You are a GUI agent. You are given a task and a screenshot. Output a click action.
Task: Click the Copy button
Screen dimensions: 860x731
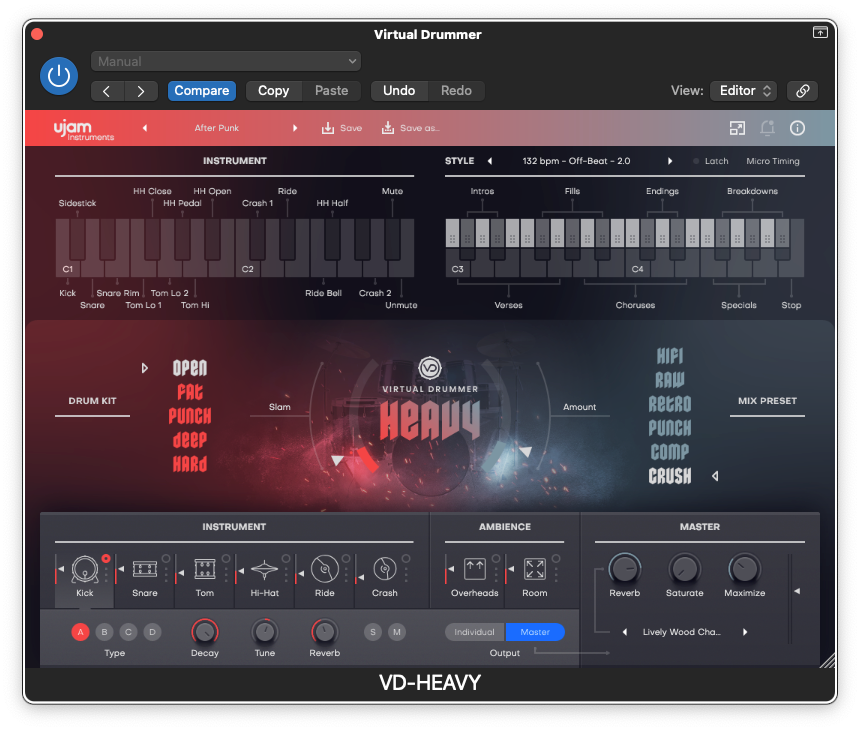point(274,91)
